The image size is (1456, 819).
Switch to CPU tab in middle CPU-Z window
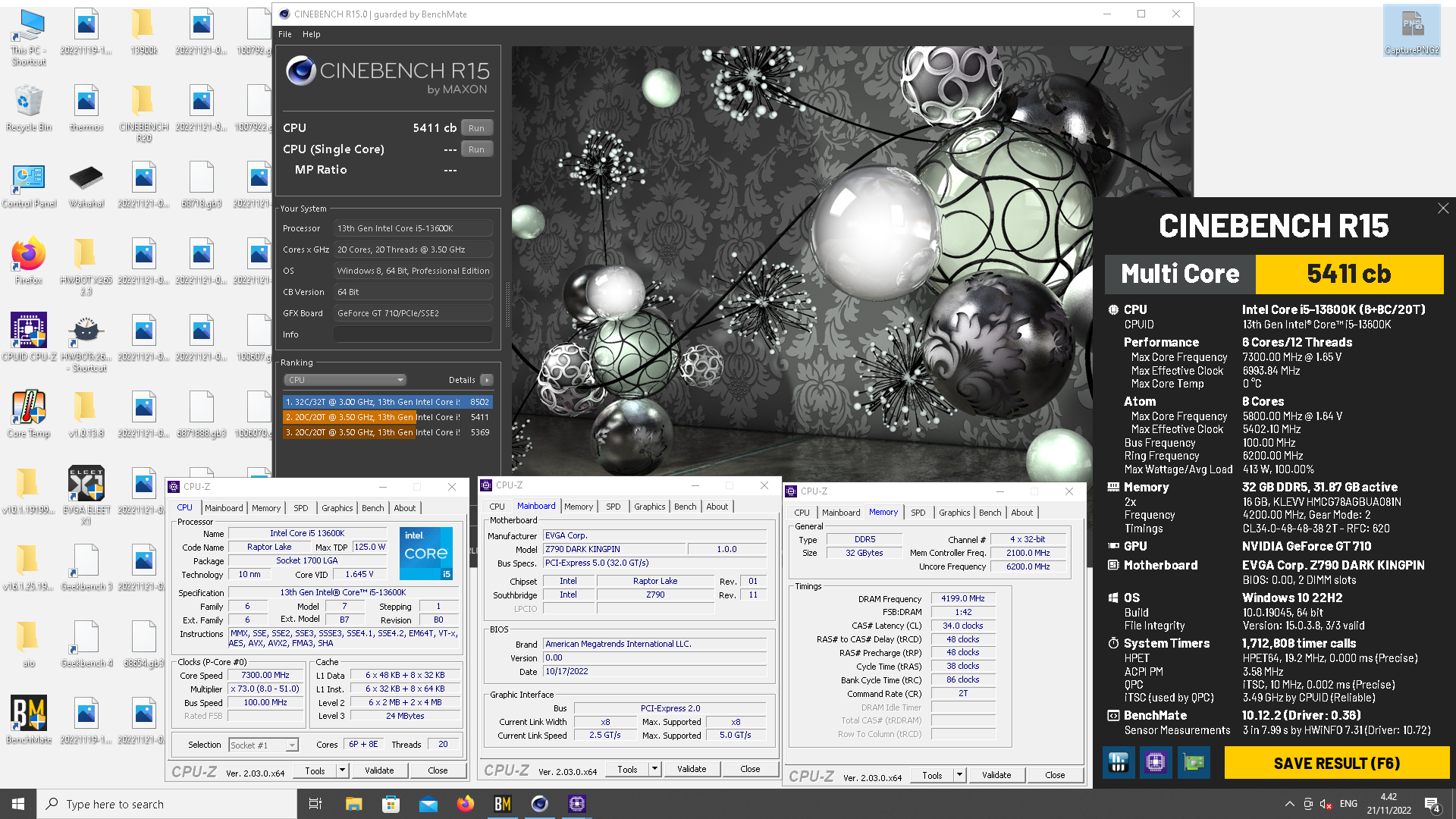tap(497, 507)
